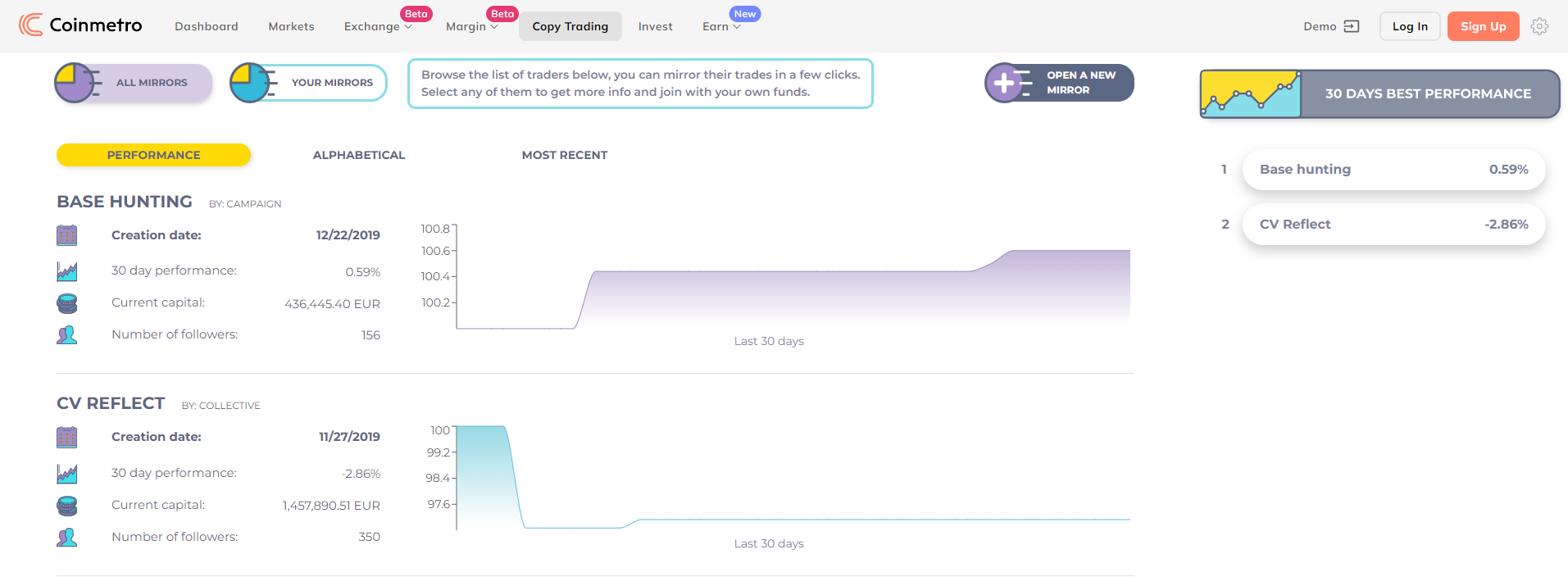Click the 30 Days Best Performance header
This screenshot has width=1568, height=577.
pos(1380,94)
